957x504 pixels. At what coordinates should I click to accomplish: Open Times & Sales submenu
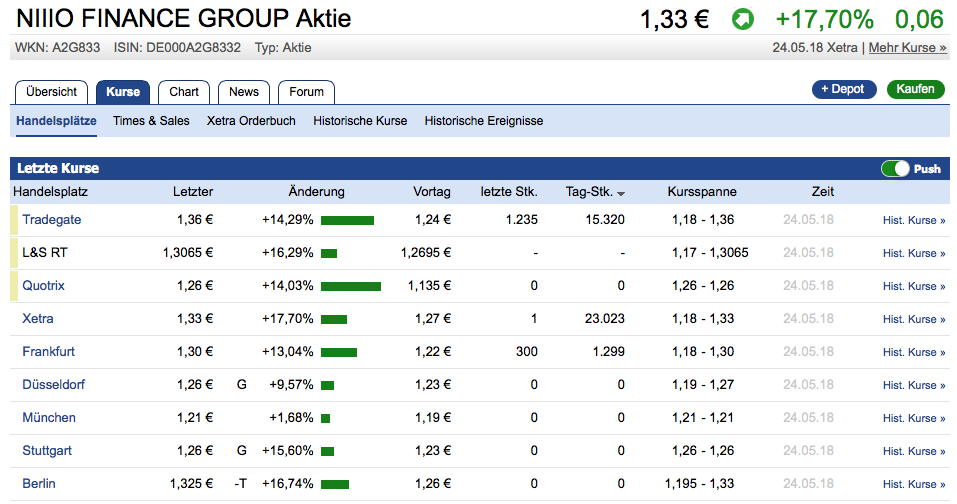tap(151, 121)
